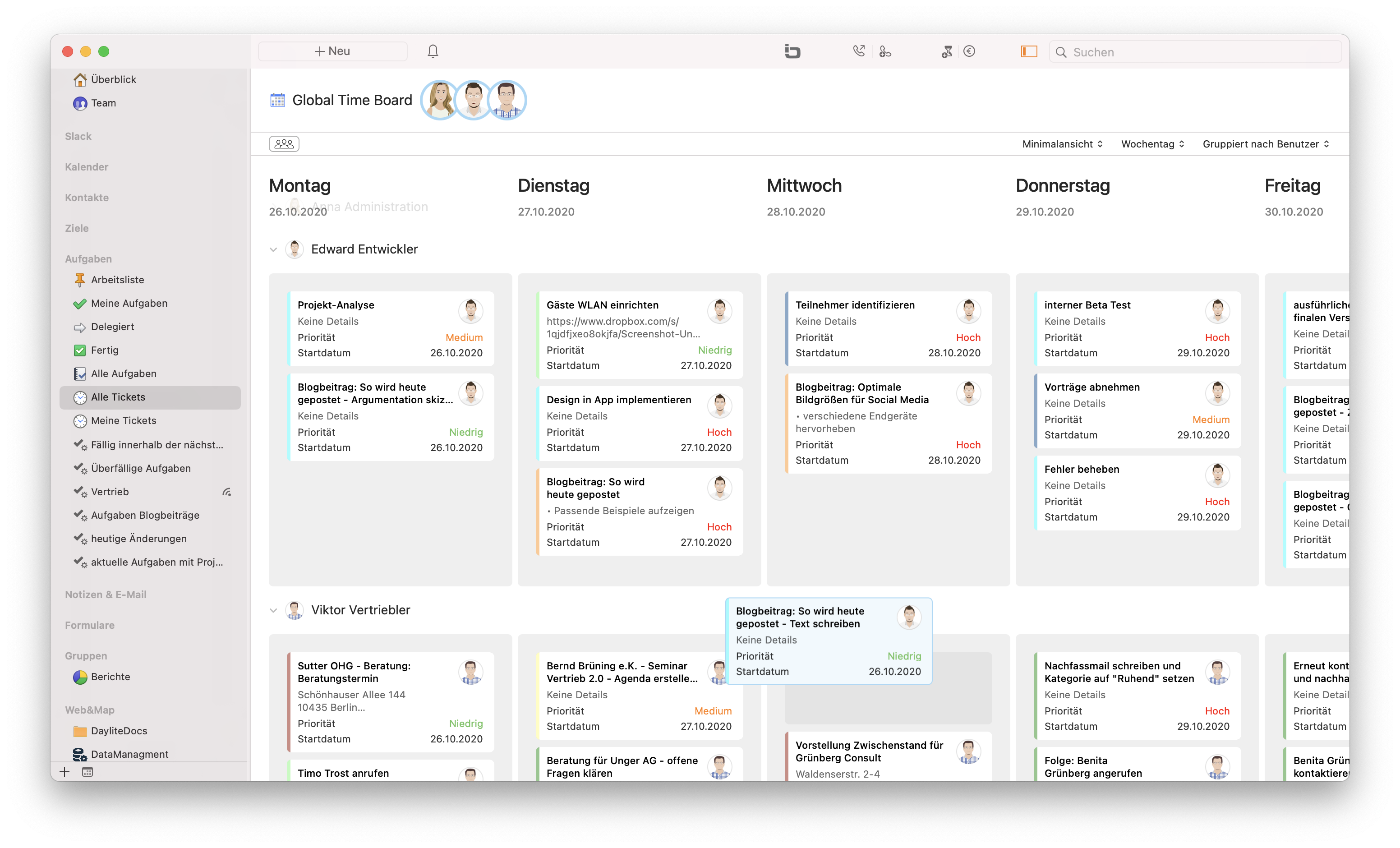1400x848 pixels.
Task: Toggle the orange sidebar panel icon
Action: tap(1029, 52)
